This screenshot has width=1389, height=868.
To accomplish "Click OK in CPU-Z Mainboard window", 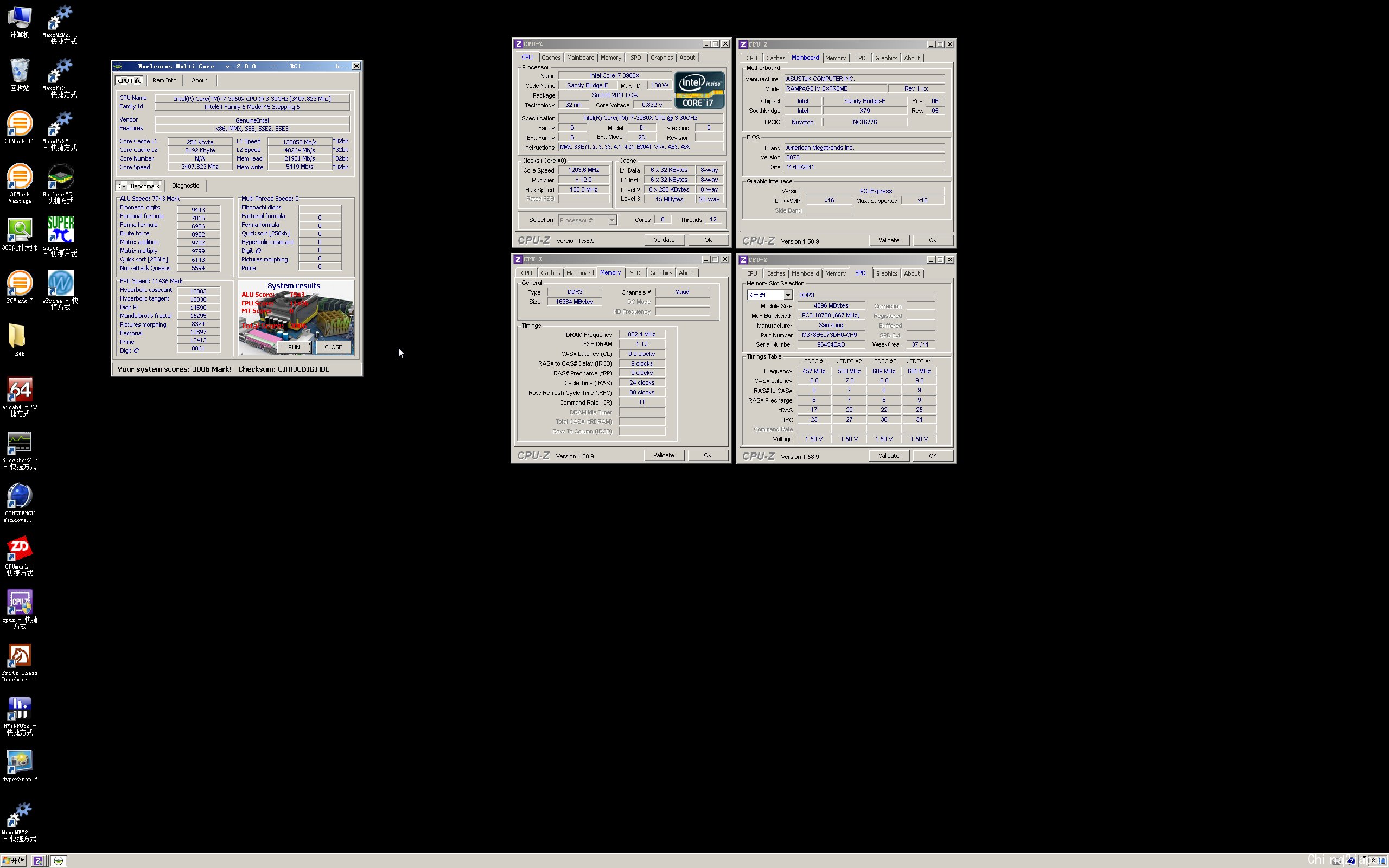I will pos(933,240).
